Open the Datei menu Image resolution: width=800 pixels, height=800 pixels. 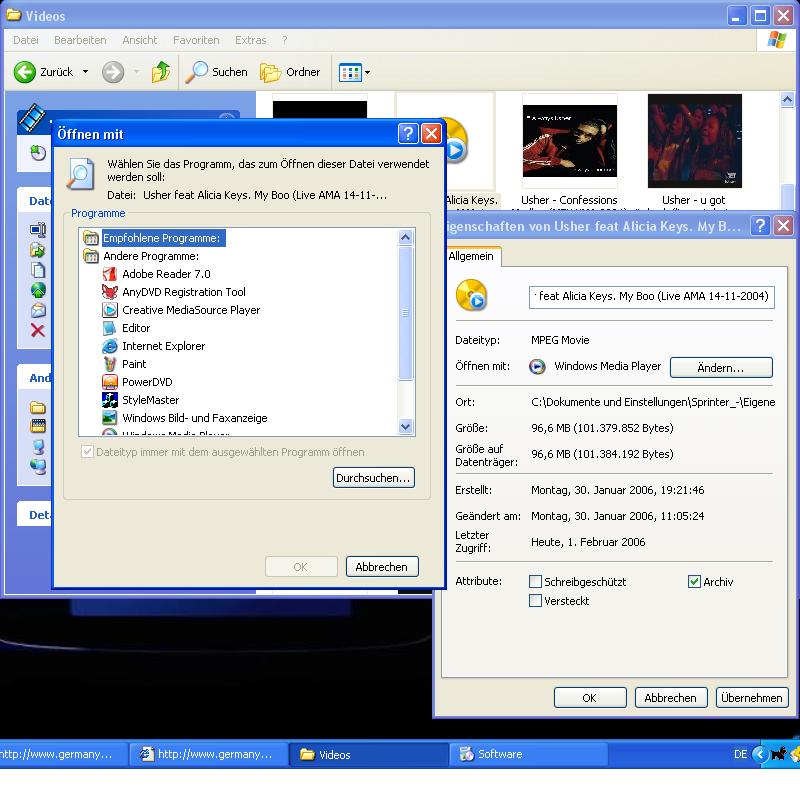pos(26,40)
